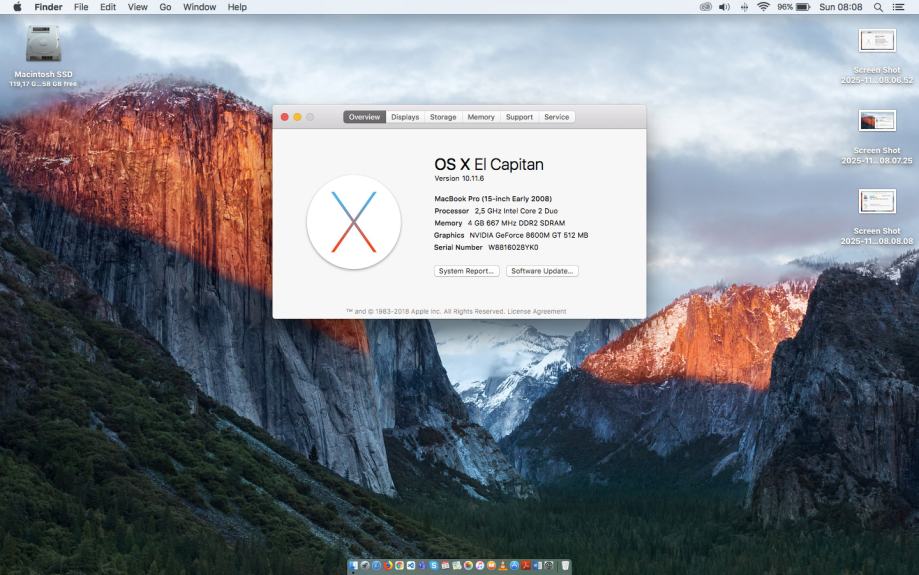Screen dimensions: 919x575
Task: Open Finder from the dock
Action: 353,566
